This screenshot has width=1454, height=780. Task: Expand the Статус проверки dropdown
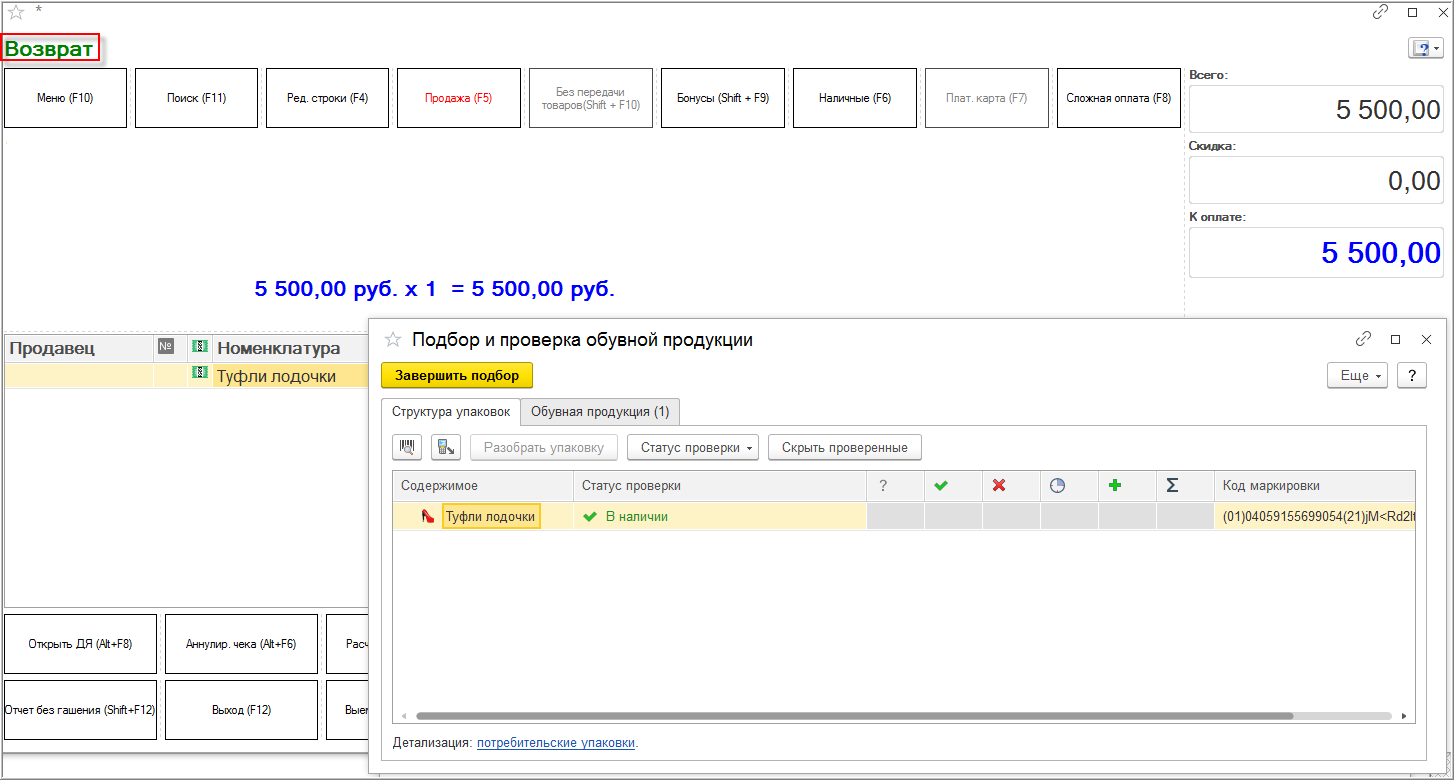point(693,448)
